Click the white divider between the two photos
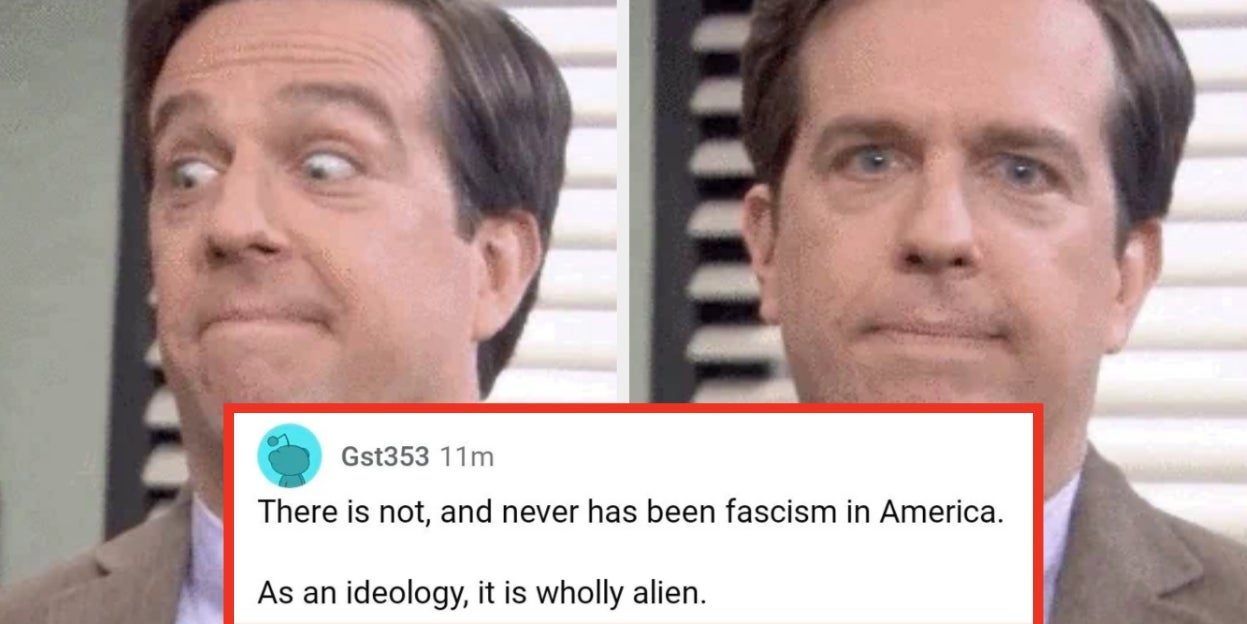The width and height of the screenshot is (1247, 624). click(x=623, y=200)
